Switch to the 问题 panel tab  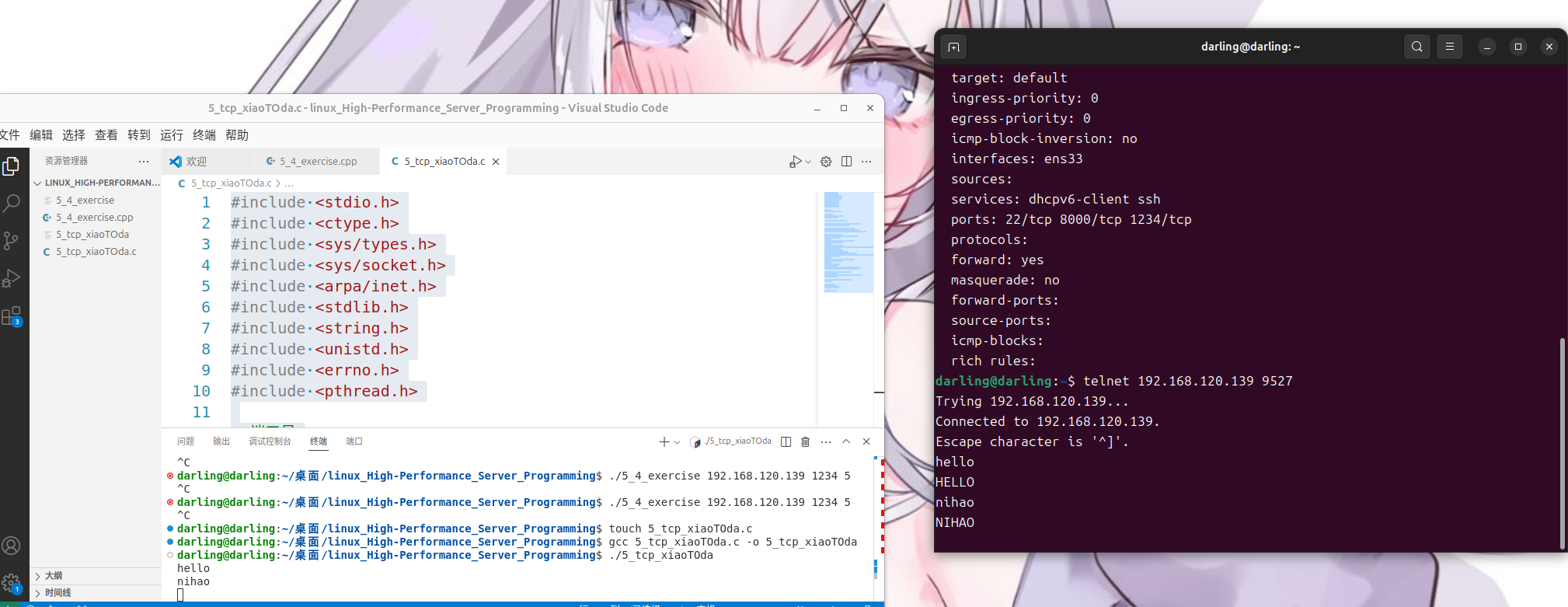186,441
